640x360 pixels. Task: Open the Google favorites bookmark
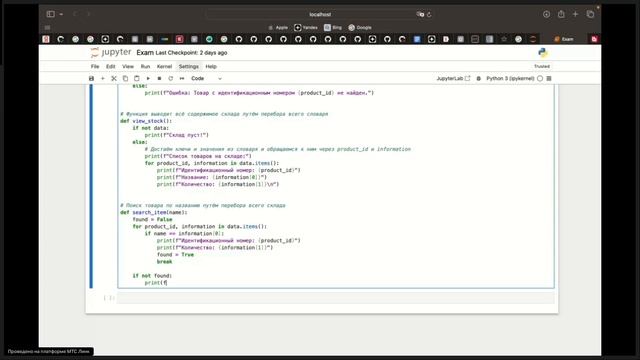(360, 28)
